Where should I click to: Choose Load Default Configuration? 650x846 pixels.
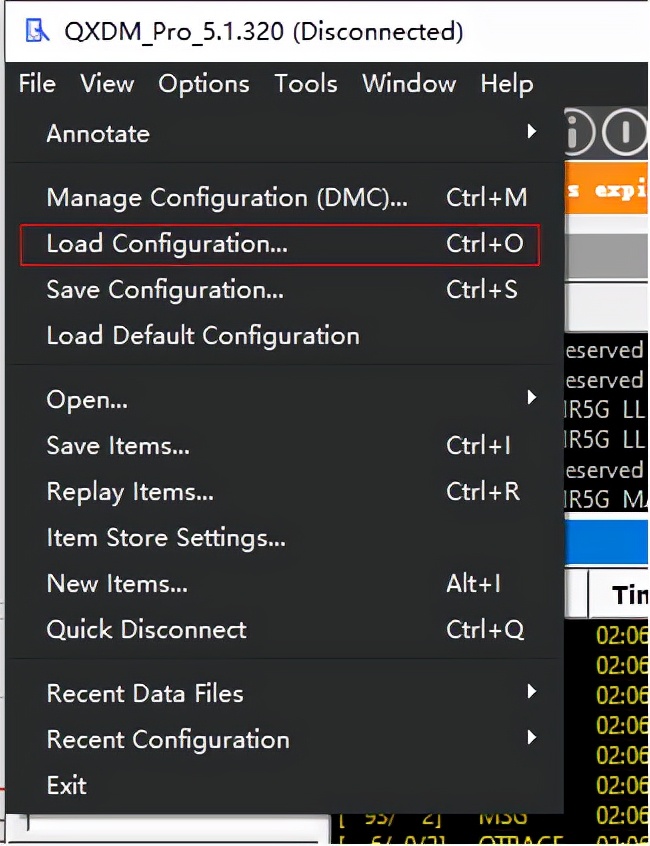[x=202, y=336]
